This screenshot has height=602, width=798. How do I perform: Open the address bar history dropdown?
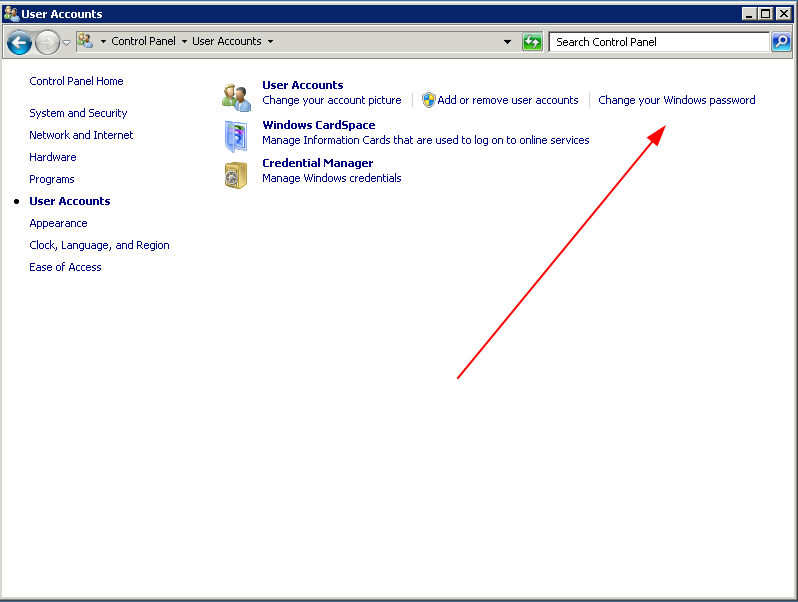point(507,42)
